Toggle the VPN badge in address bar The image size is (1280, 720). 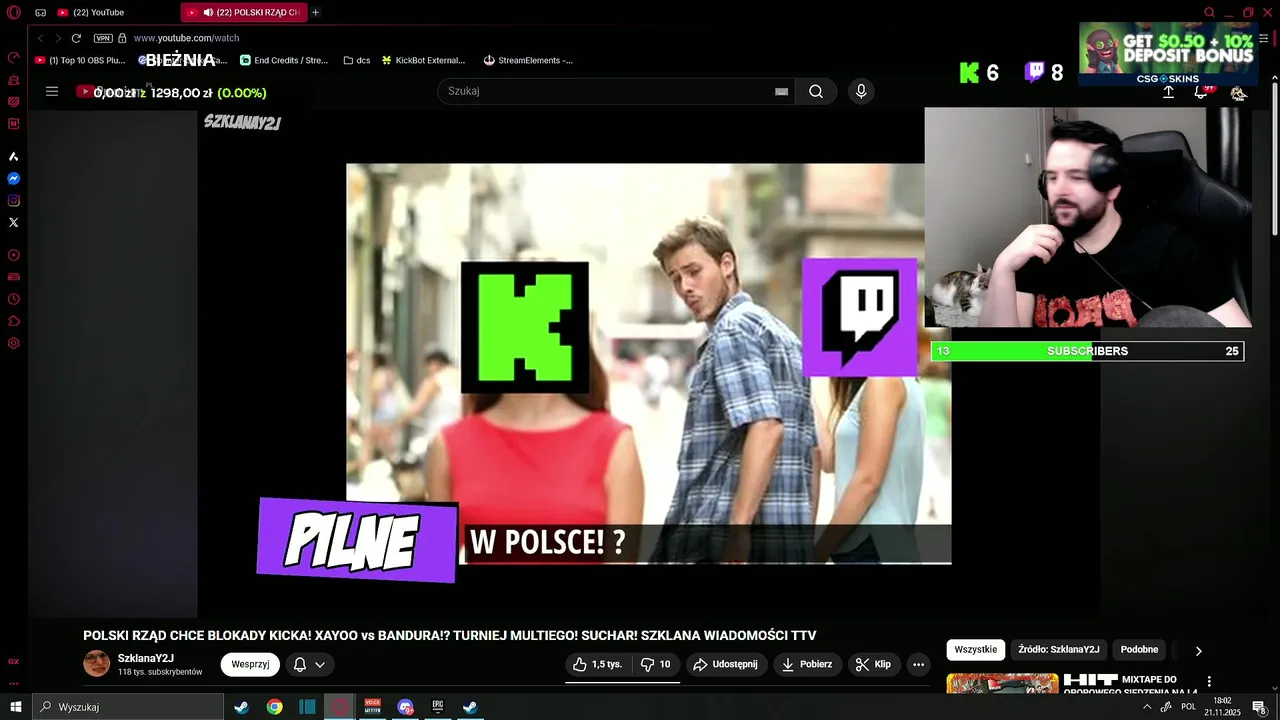coord(103,38)
